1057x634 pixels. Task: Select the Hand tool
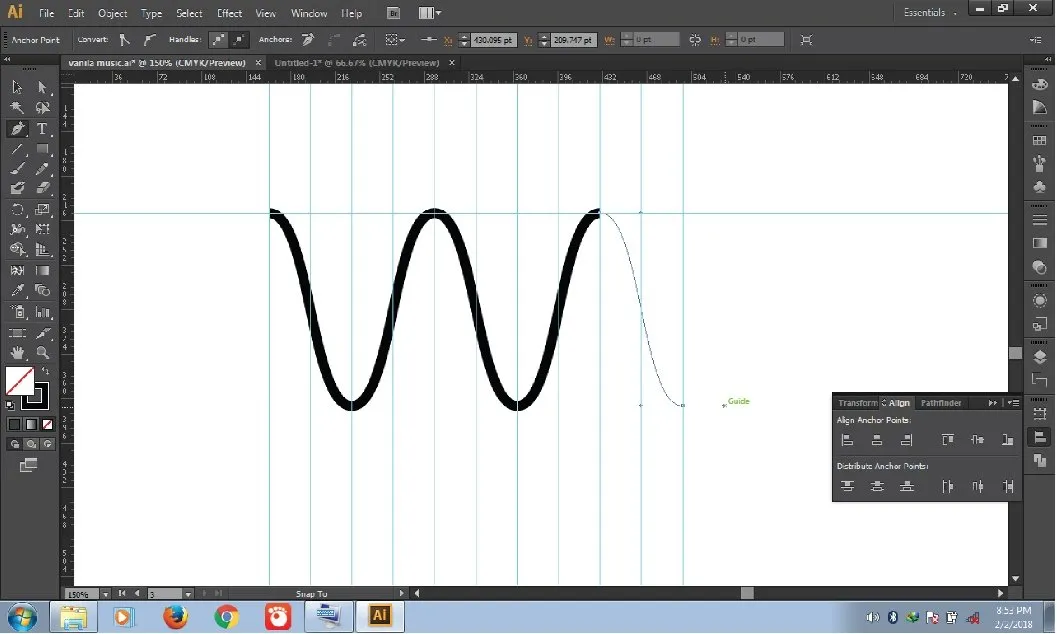[17, 352]
